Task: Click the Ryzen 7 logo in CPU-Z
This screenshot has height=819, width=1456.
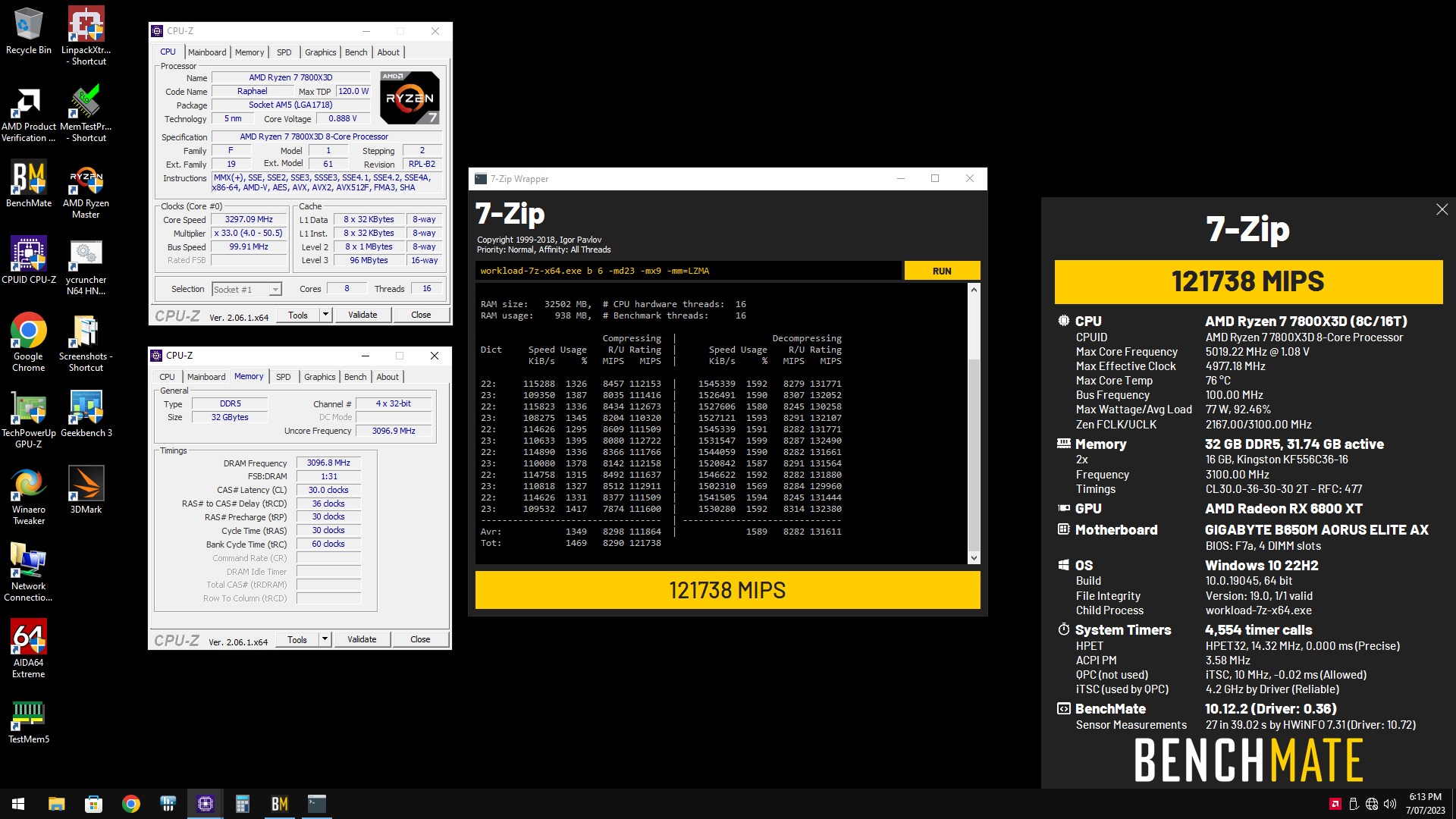Action: pos(409,98)
